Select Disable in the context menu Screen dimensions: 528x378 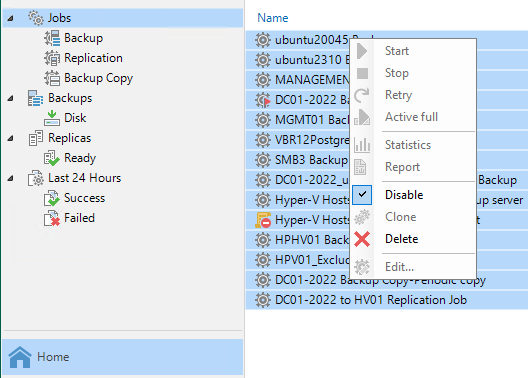tap(404, 195)
